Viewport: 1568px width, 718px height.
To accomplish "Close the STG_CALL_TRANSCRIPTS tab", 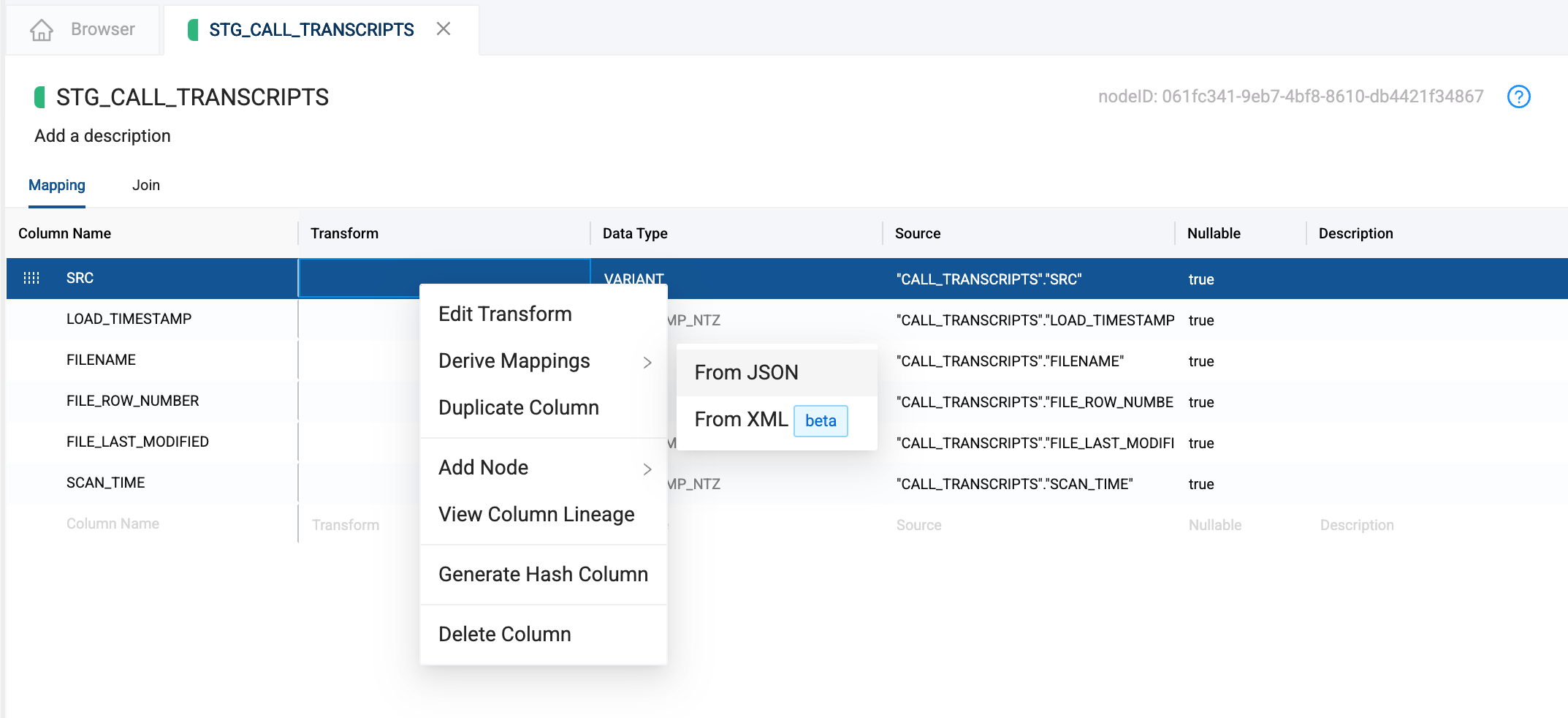I will [444, 29].
